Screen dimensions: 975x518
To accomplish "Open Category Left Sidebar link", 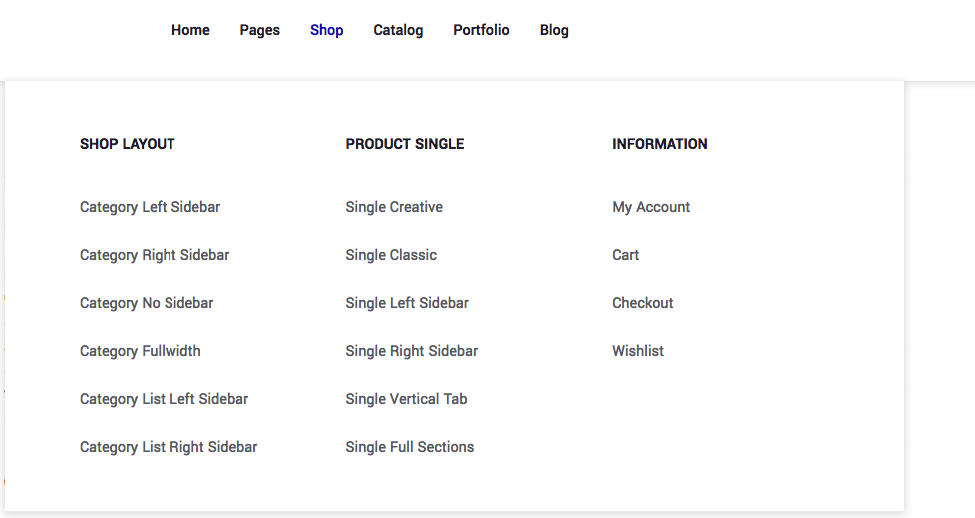I will [150, 207].
